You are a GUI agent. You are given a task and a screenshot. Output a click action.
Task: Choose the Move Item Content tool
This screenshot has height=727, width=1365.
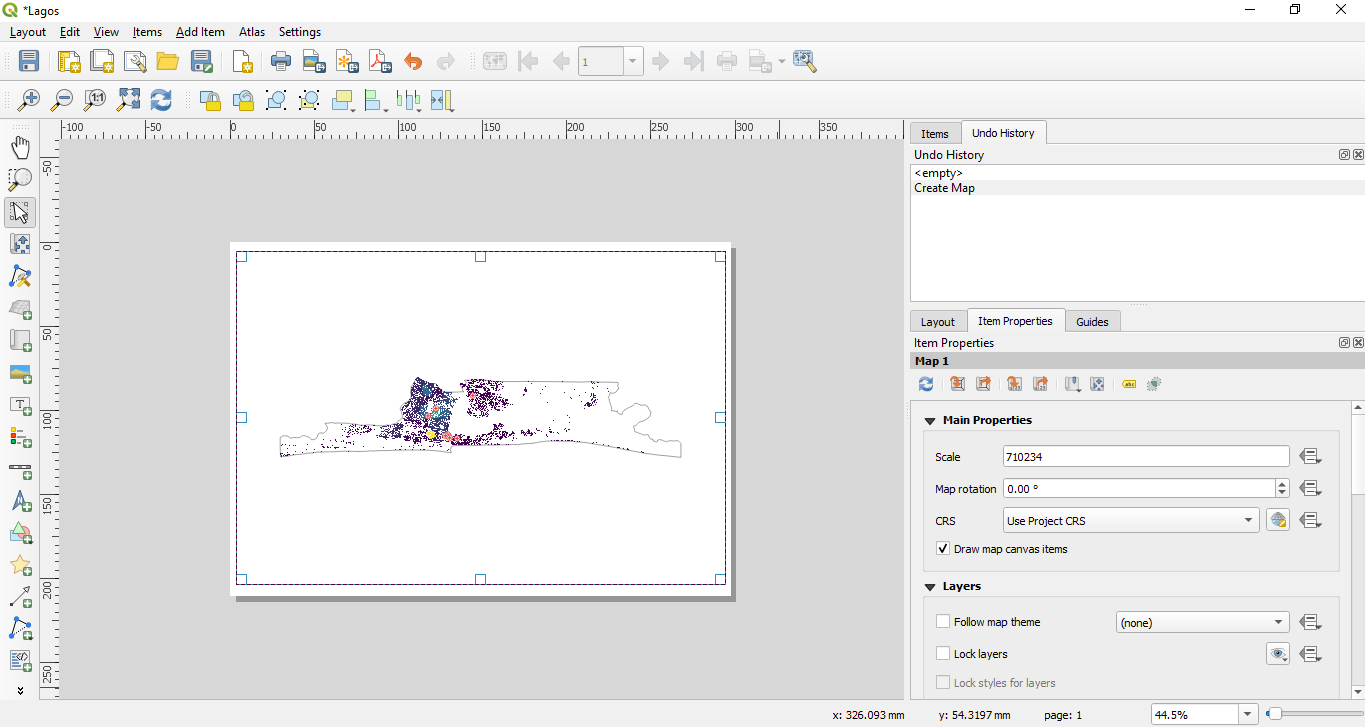(20, 244)
